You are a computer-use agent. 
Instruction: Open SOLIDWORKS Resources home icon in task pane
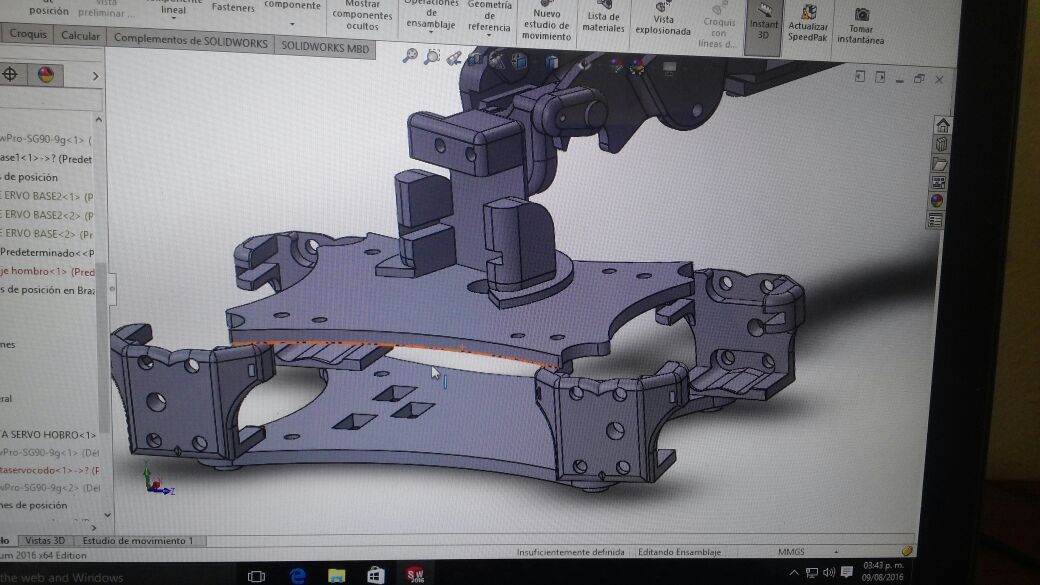pos(942,125)
